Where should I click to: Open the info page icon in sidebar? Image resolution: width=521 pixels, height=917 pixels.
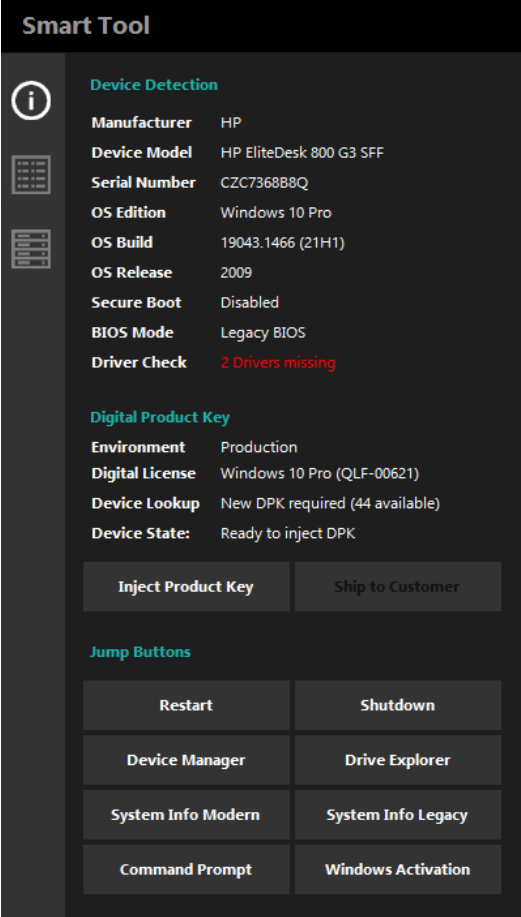tap(31, 101)
